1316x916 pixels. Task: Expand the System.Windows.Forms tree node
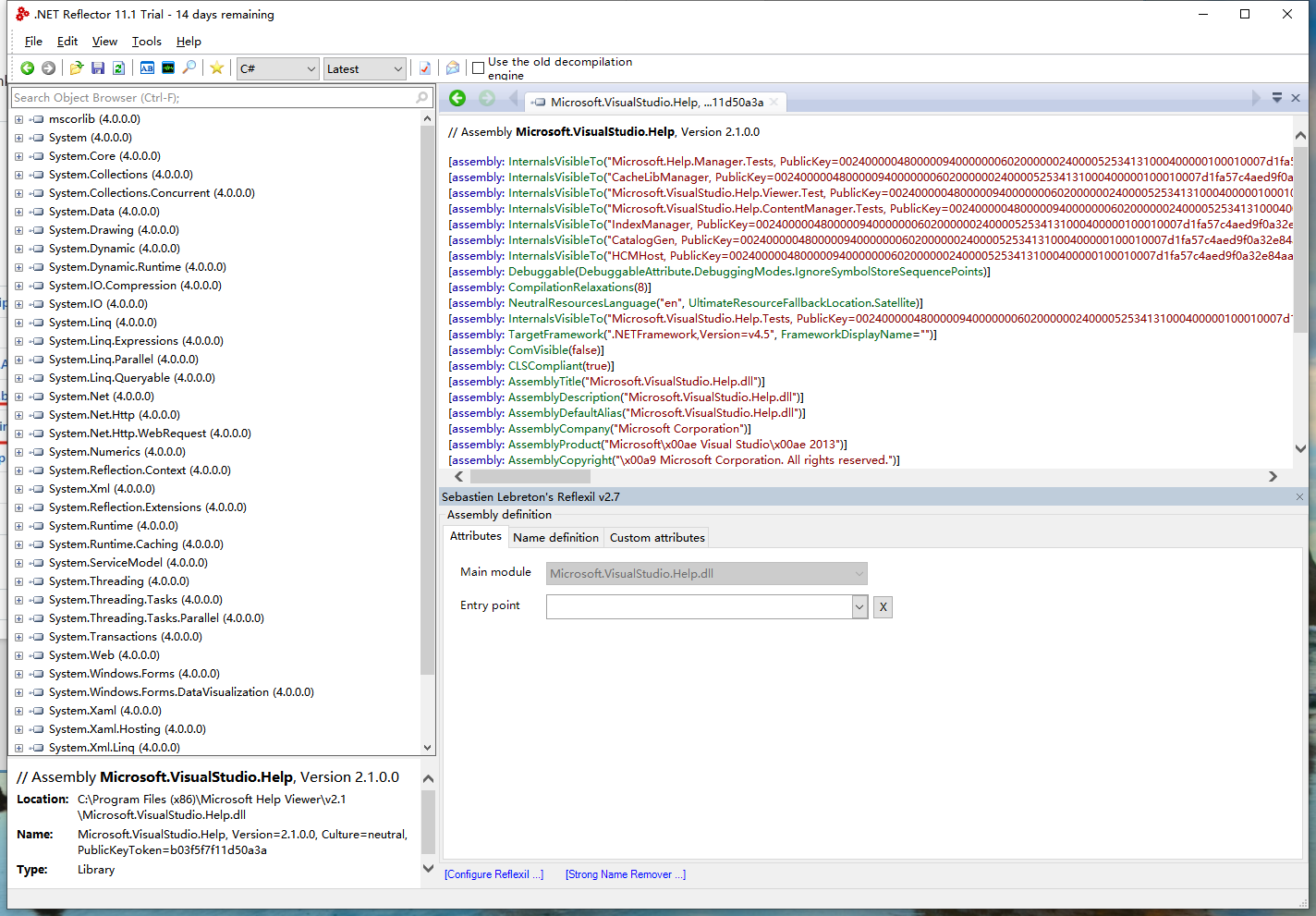coord(18,674)
